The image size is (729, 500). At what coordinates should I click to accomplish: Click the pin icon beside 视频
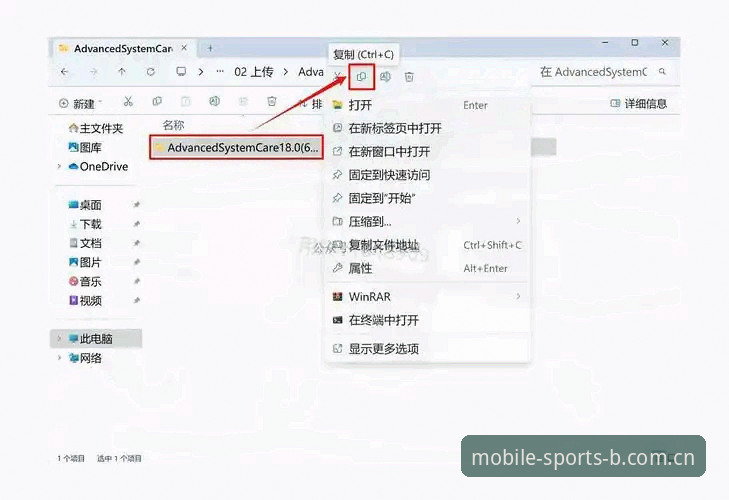tap(136, 300)
